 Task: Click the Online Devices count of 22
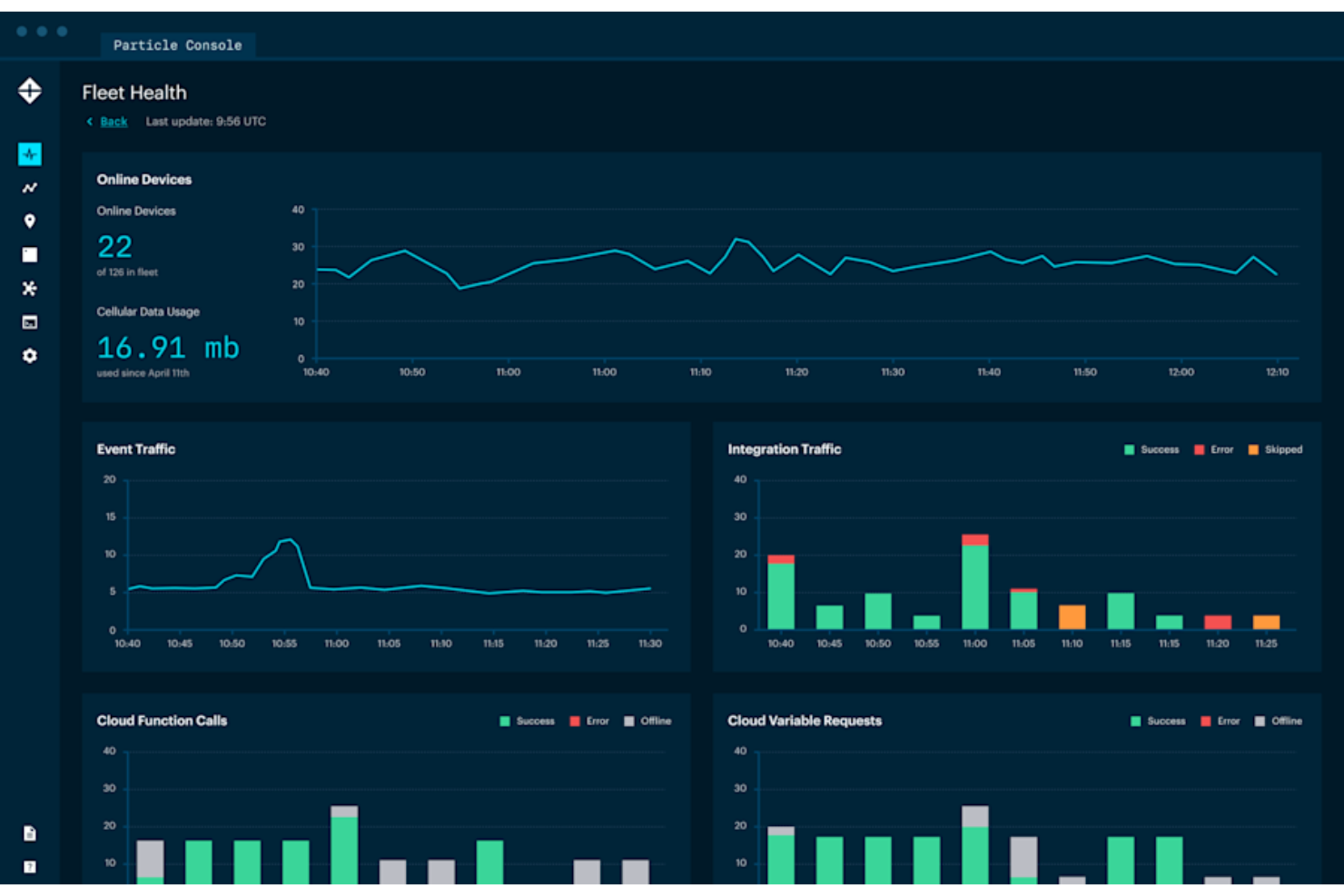pos(114,246)
